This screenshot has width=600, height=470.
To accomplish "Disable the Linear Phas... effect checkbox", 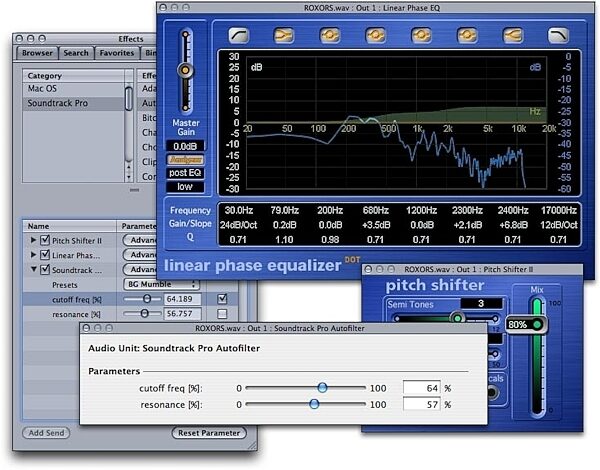I will 45,255.
